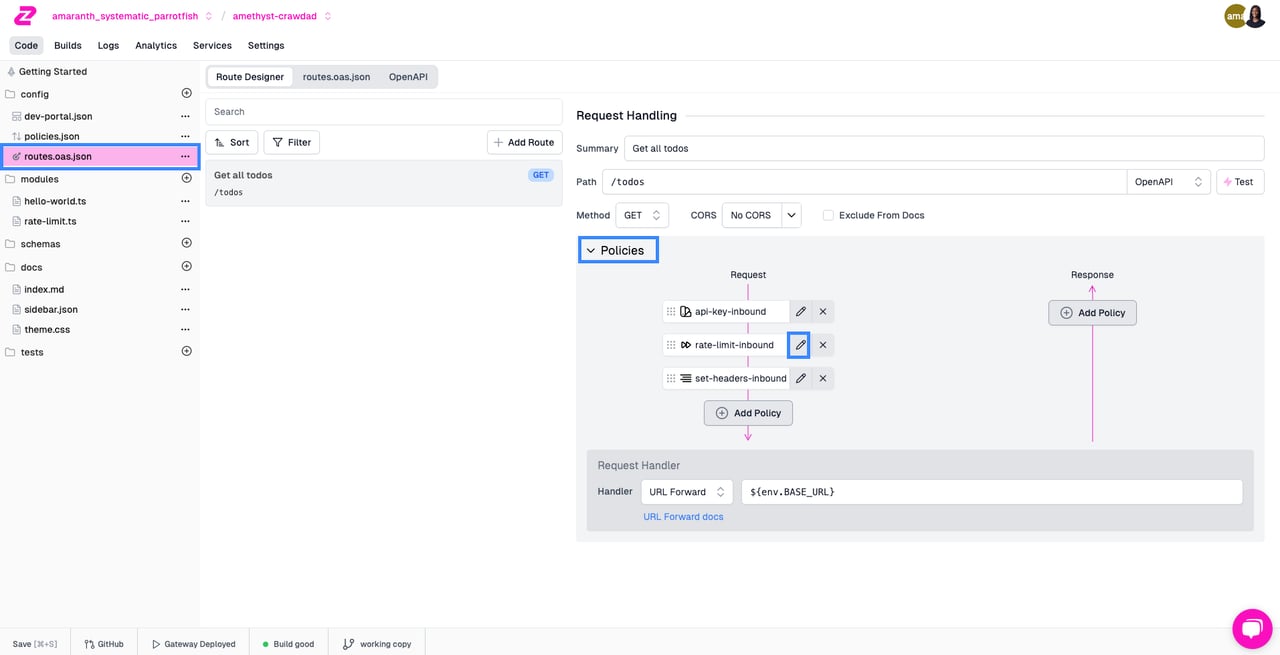Image resolution: width=1280 pixels, height=655 pixels.
Task: Toggle Exclude From Docs checkbox
Action: coord(828,215)
